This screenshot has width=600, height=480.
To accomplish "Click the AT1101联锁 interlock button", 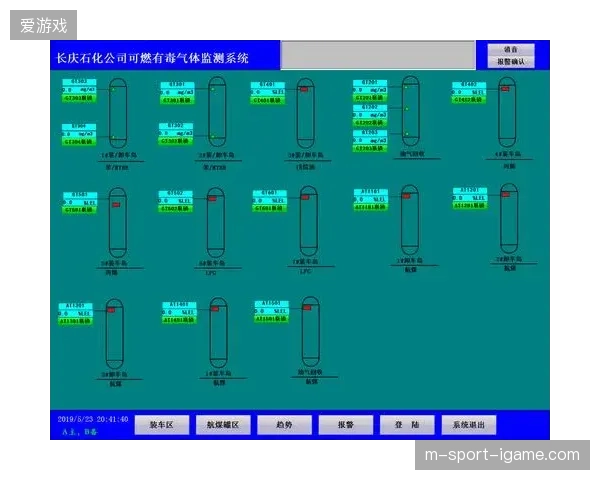I will [x=370, y=207].
